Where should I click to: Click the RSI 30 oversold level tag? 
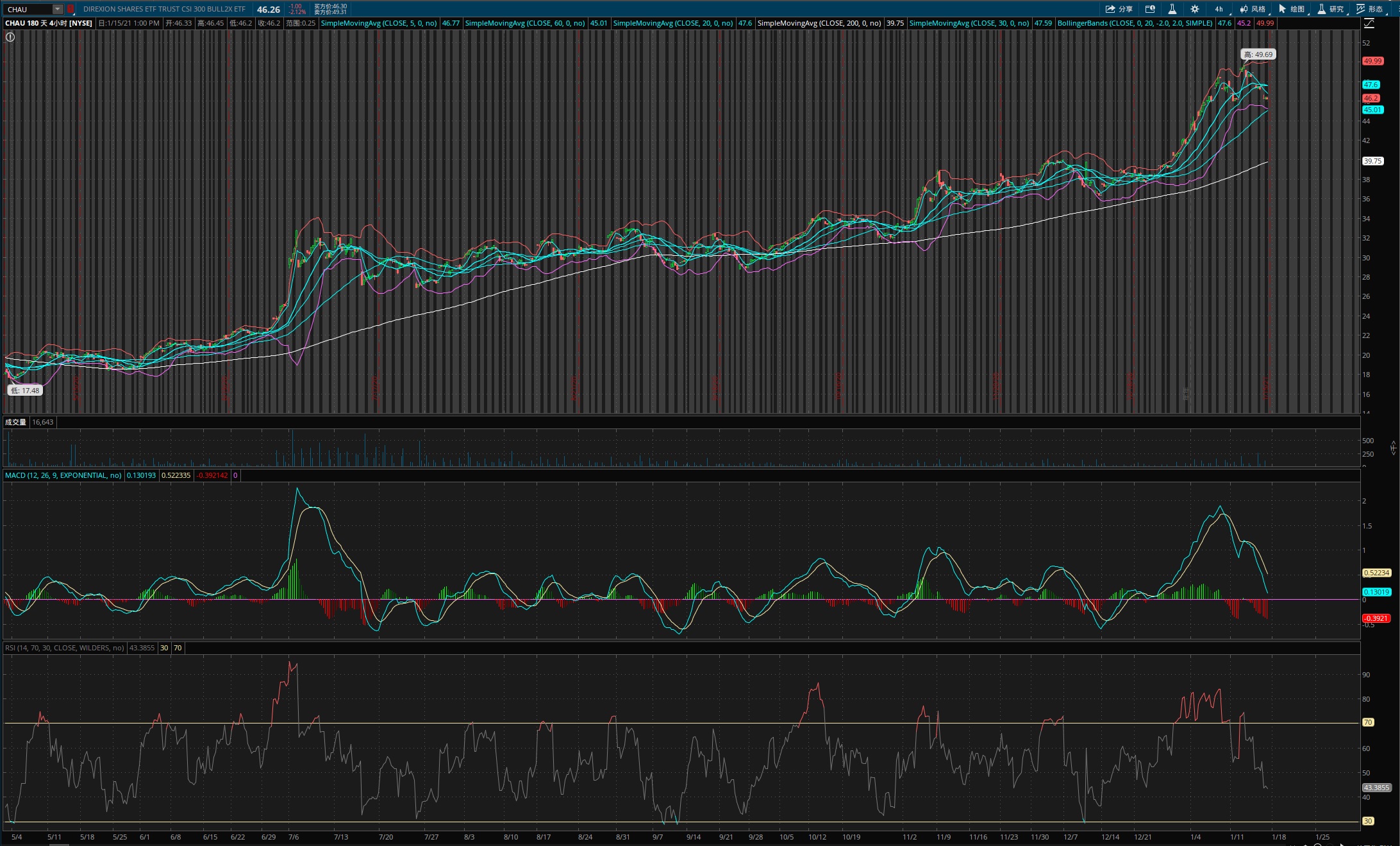1368,821
